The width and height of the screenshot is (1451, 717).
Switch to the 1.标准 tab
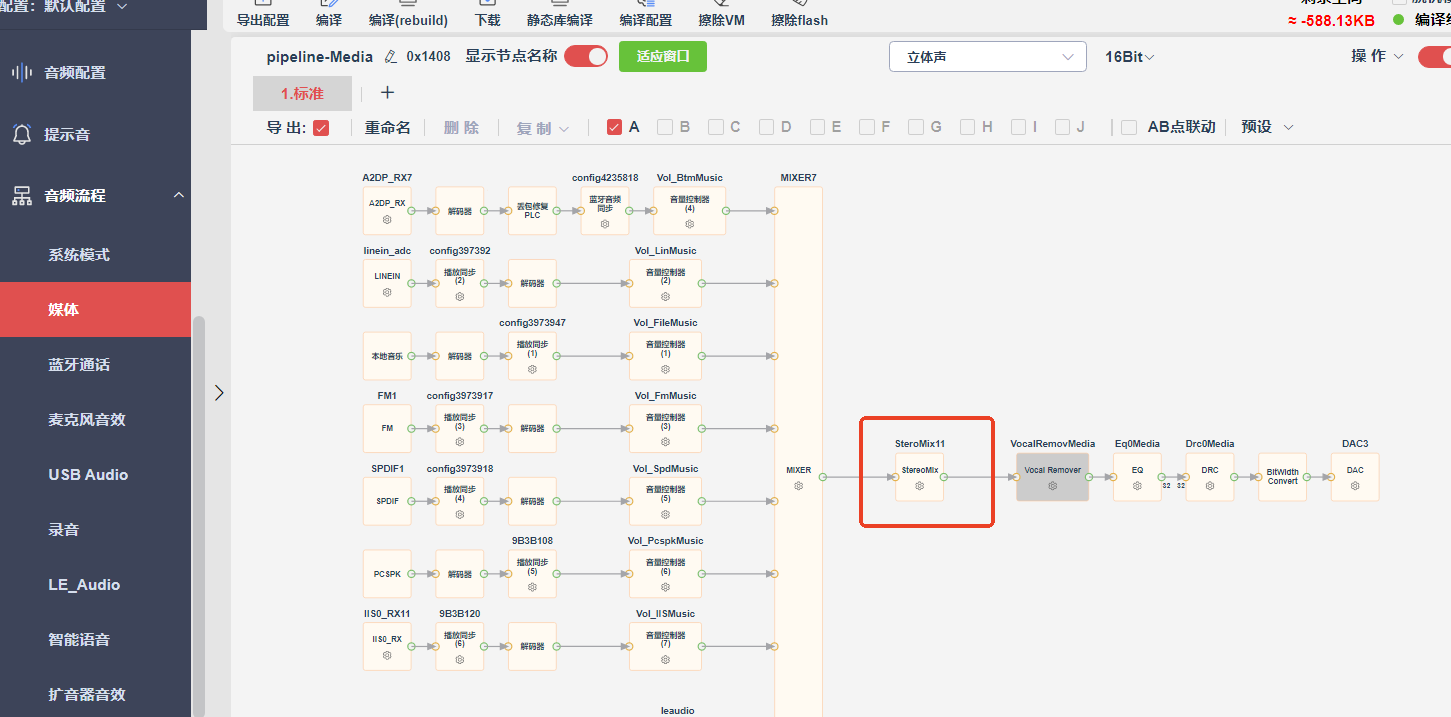tap(302, 93)
